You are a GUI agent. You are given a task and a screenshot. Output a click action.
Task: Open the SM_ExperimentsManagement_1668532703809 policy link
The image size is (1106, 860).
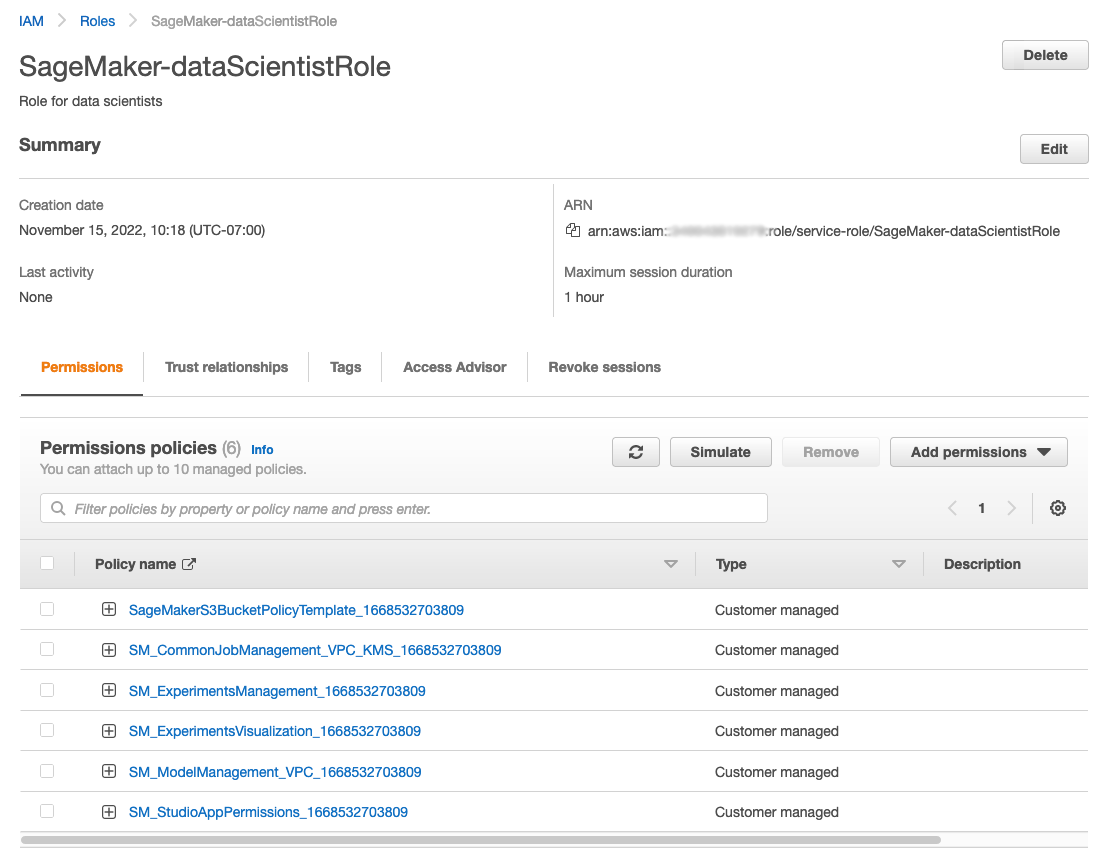[277, 691]
